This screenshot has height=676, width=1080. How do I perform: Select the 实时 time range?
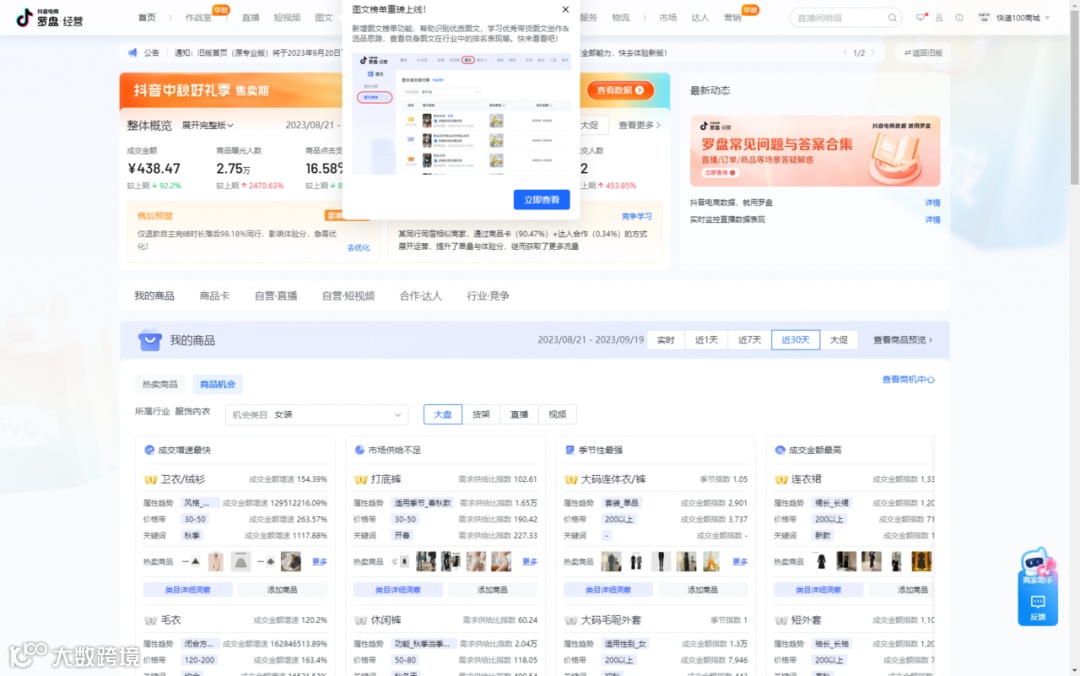pos(665,340)
